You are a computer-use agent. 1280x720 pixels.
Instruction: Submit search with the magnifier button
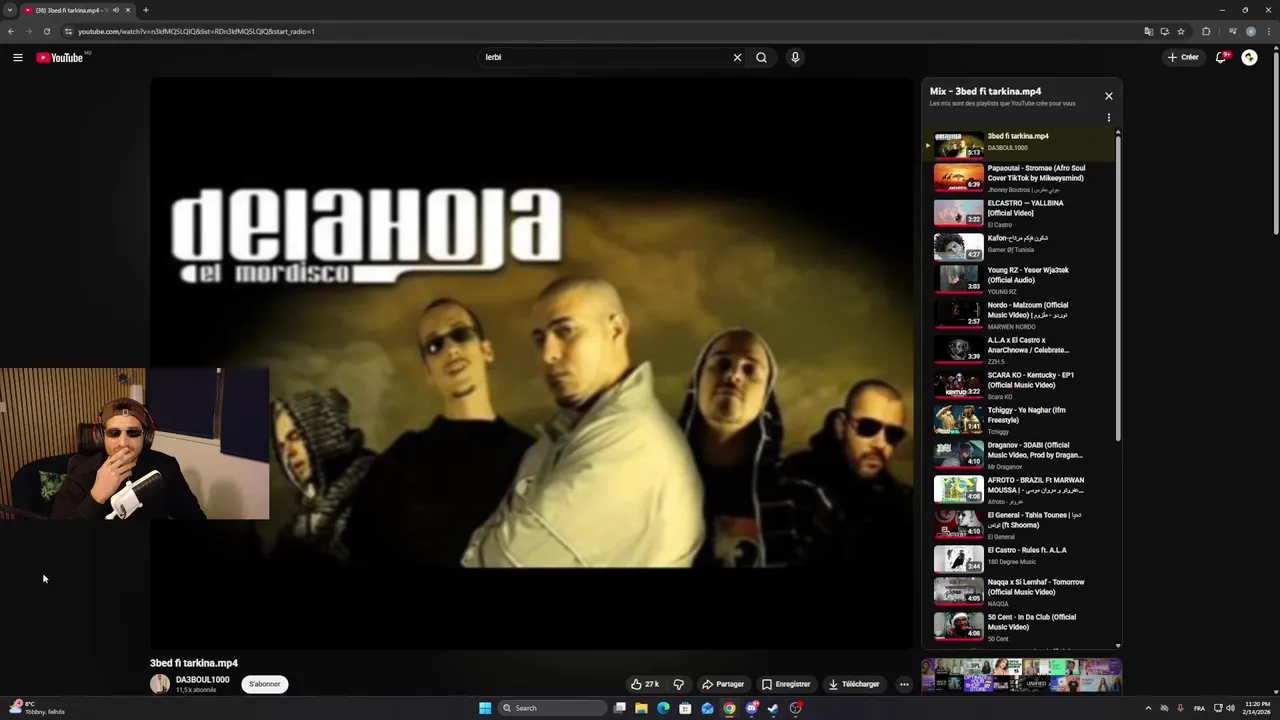pos(761,57)
